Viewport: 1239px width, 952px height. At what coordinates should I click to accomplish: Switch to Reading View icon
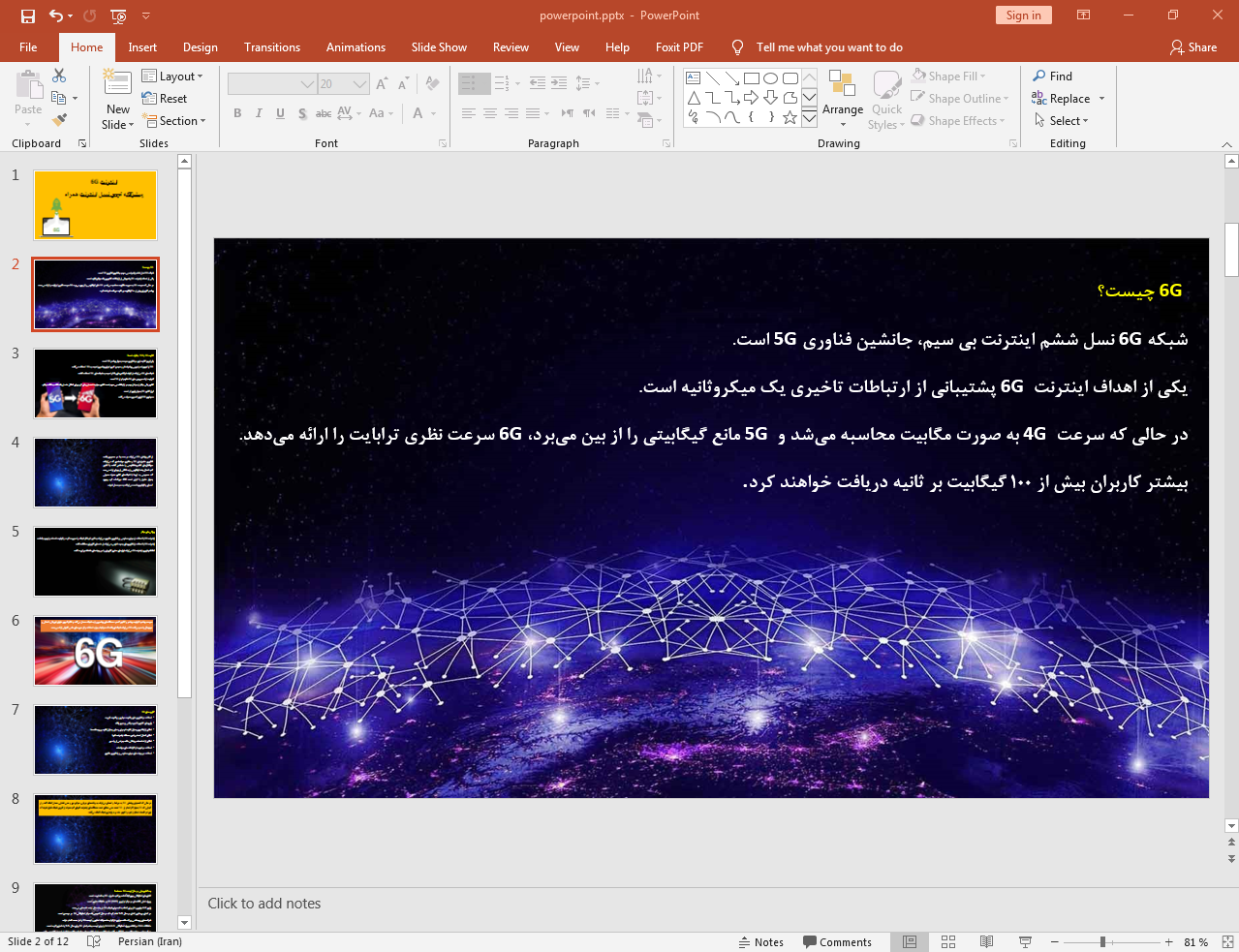pos(986,941)
